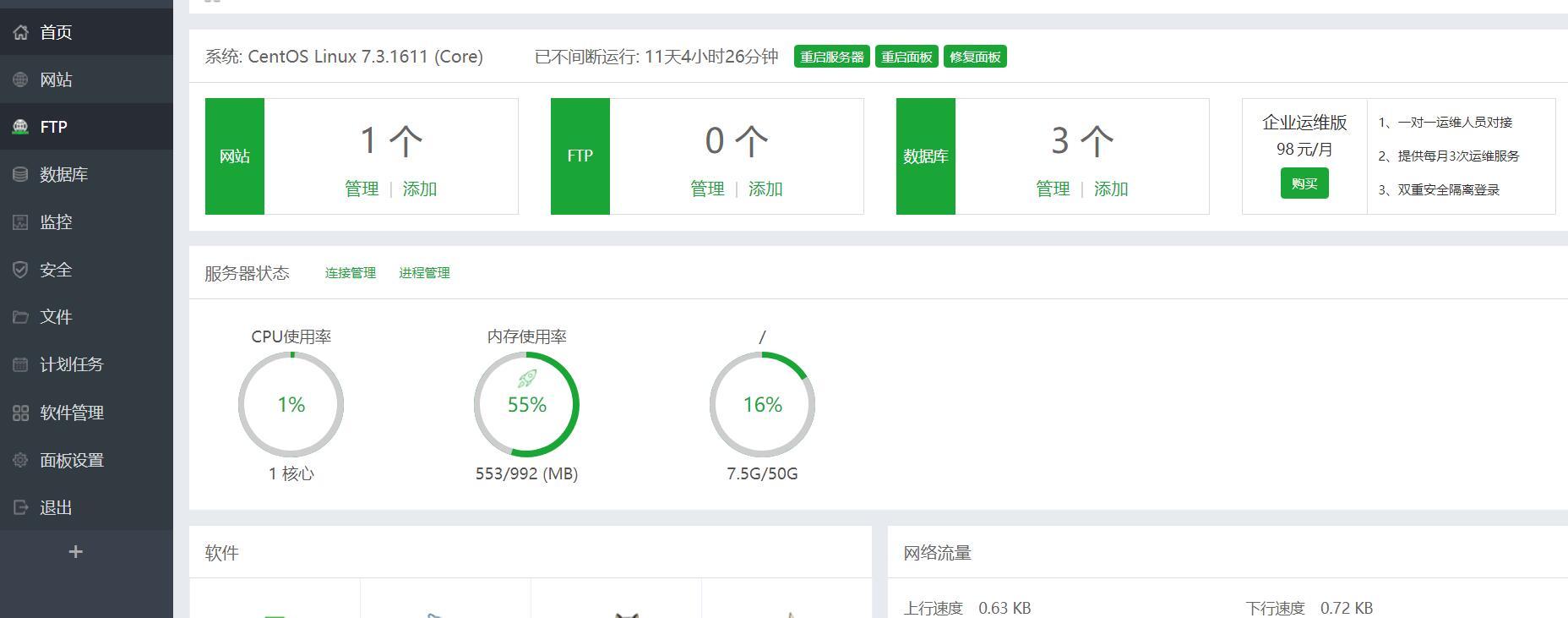Click the rocket memory release icon
Viewport: 1568px width, 618px height.
[527, 379]
